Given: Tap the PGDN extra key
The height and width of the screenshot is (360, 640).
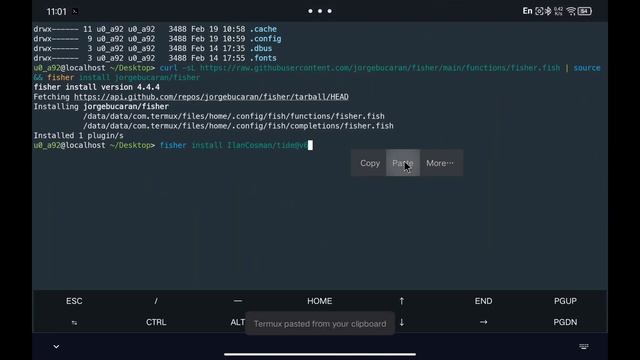Looking at the screenshot, I should tap(565, 322).
